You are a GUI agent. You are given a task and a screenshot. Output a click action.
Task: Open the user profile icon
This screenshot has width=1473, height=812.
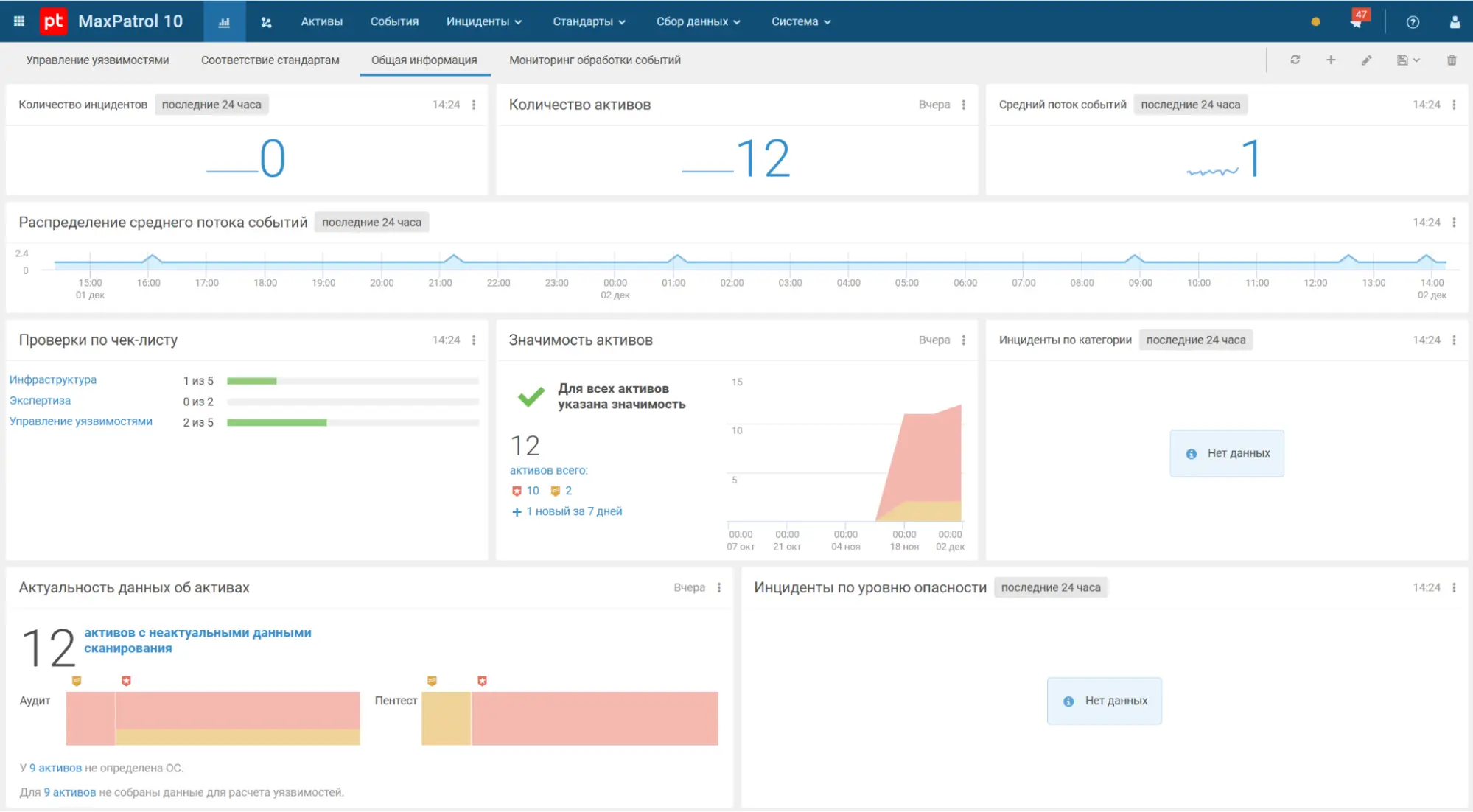pyautogui.click(x=1455, y=22)
